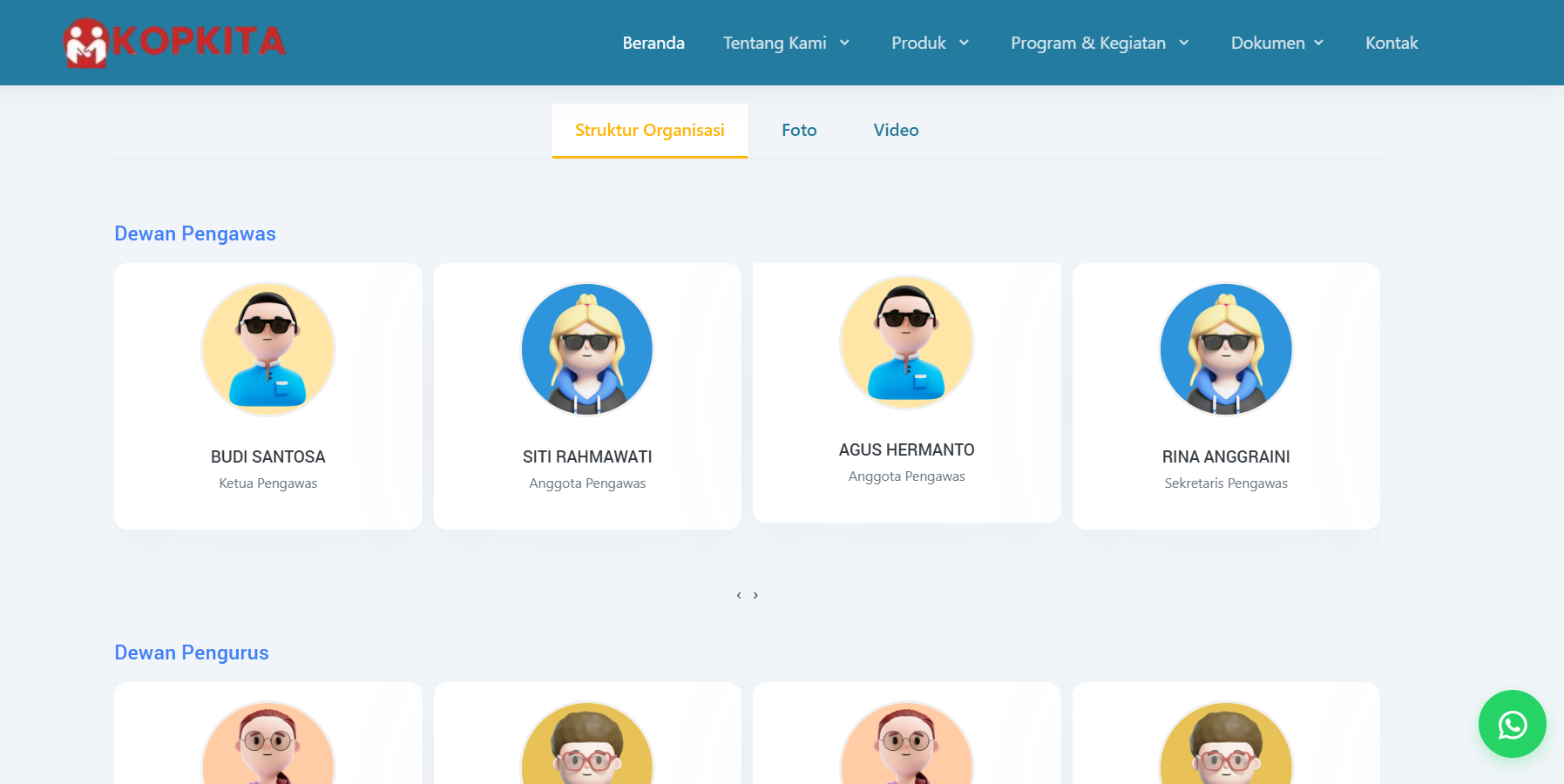Viewport: 1564px width, 784px height.
Task: Click the previous carousel arrow
Action: (x=739, y=595)
